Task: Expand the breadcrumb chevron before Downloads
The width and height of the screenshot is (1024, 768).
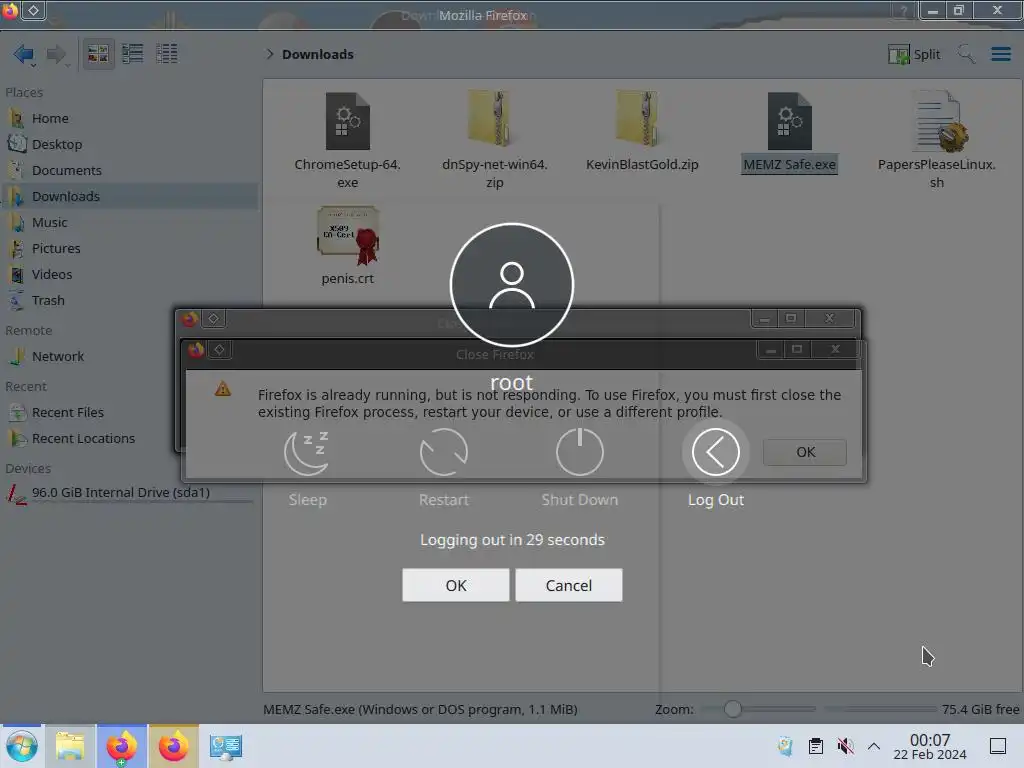Action: click(270, 54)
